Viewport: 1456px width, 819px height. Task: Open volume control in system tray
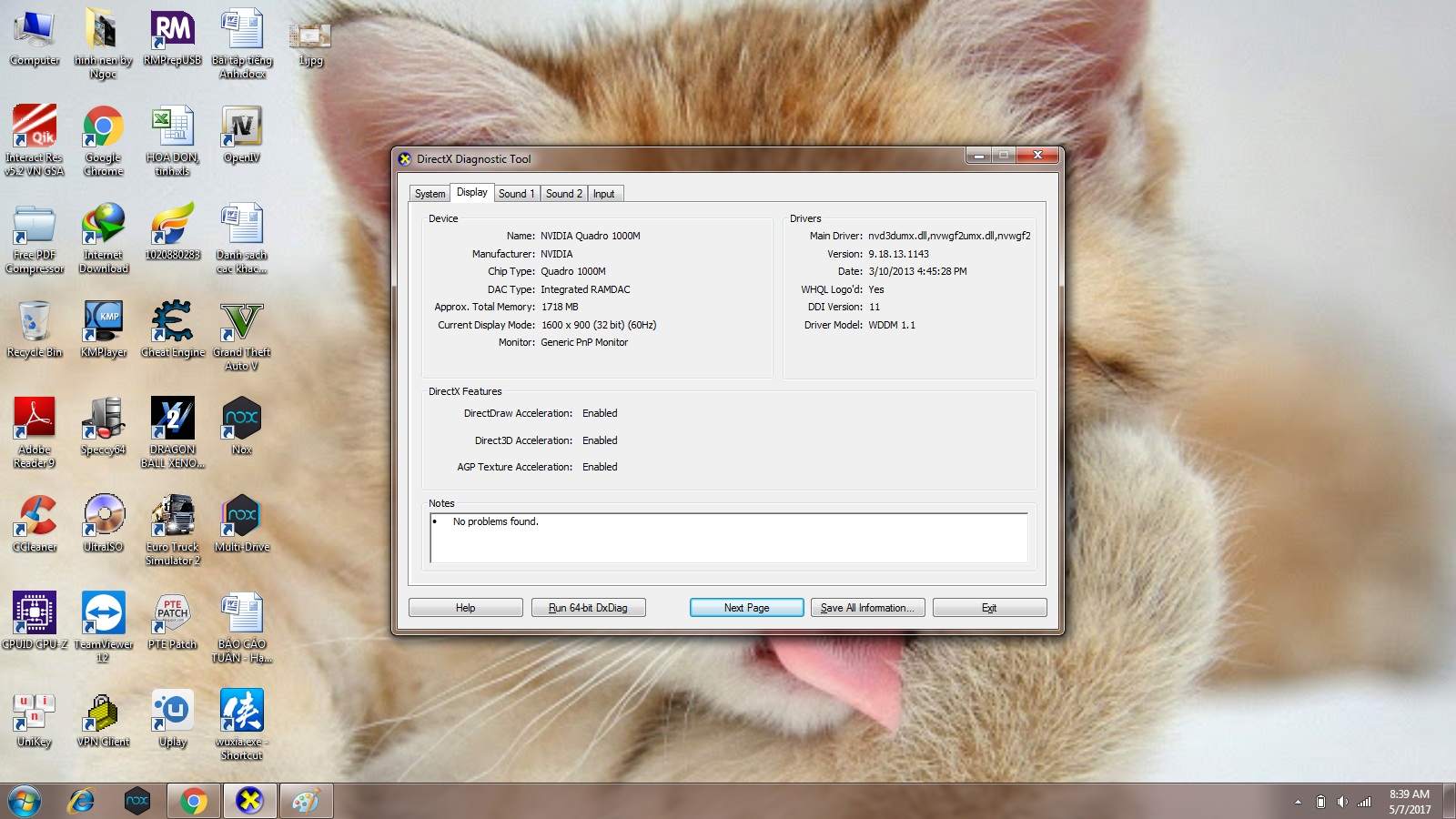click(x=1342, y=802)
